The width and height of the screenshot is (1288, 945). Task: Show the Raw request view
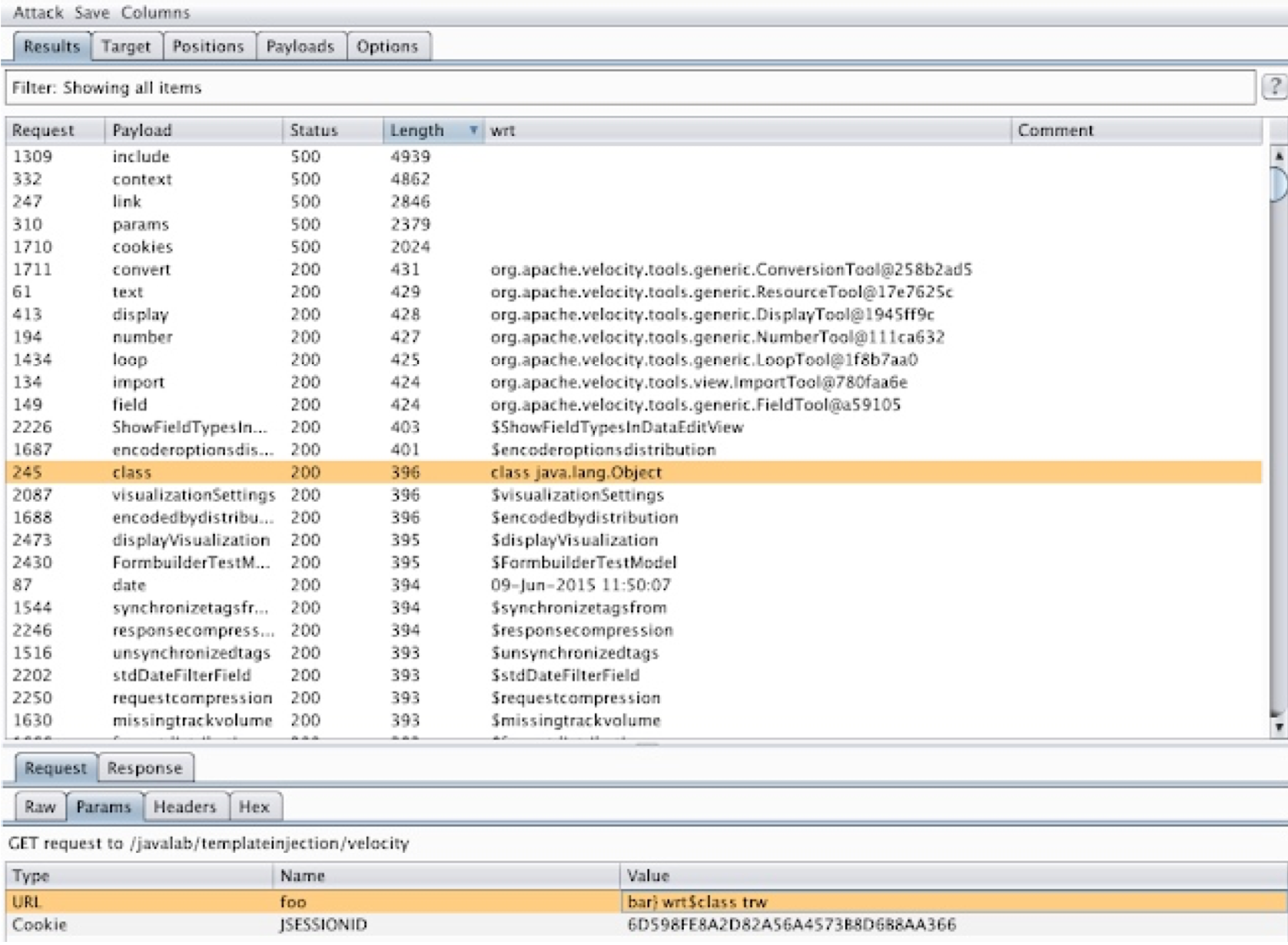tap(40, 806)
